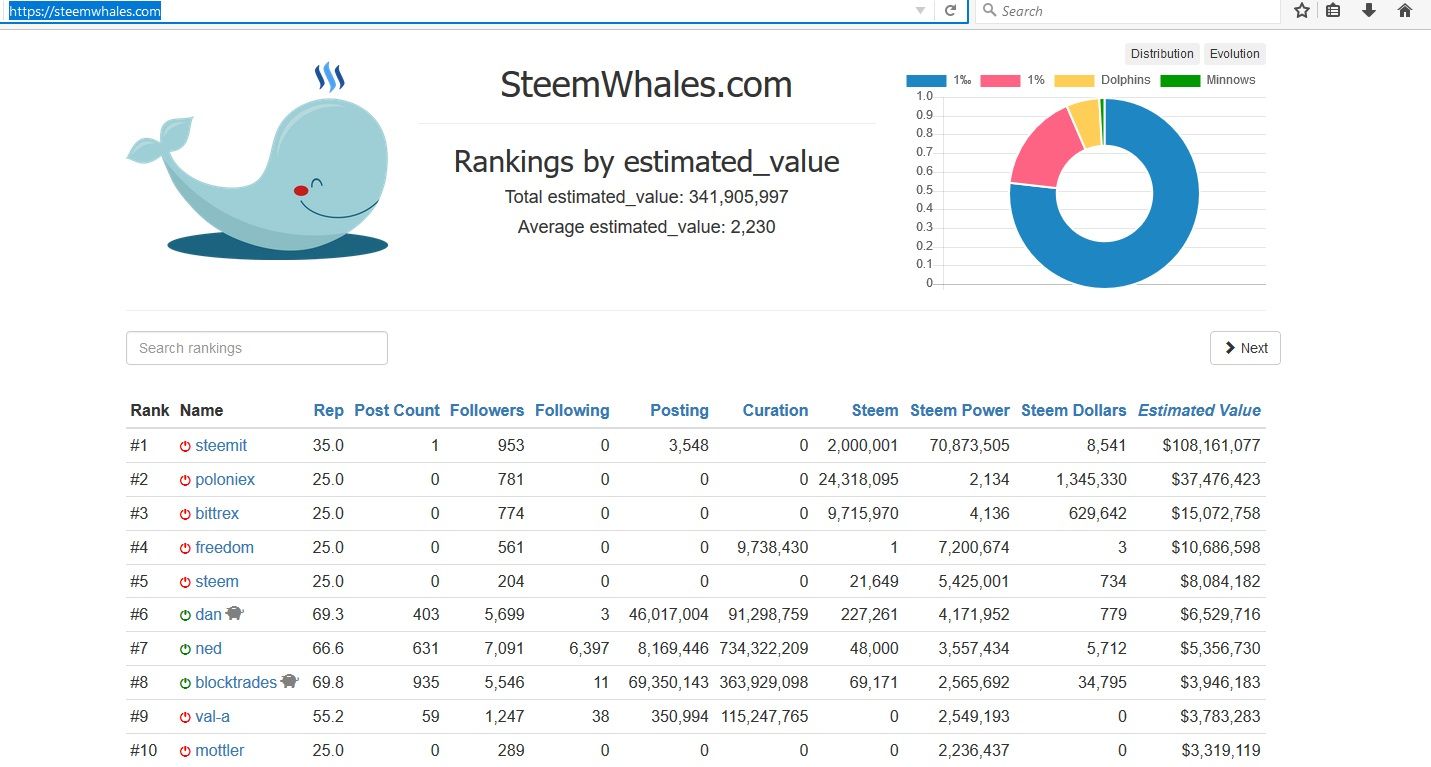Screen dimensions: 1431x767
Task: Click the 734,322,209 curation value for ned
Action: coord(764,648)
